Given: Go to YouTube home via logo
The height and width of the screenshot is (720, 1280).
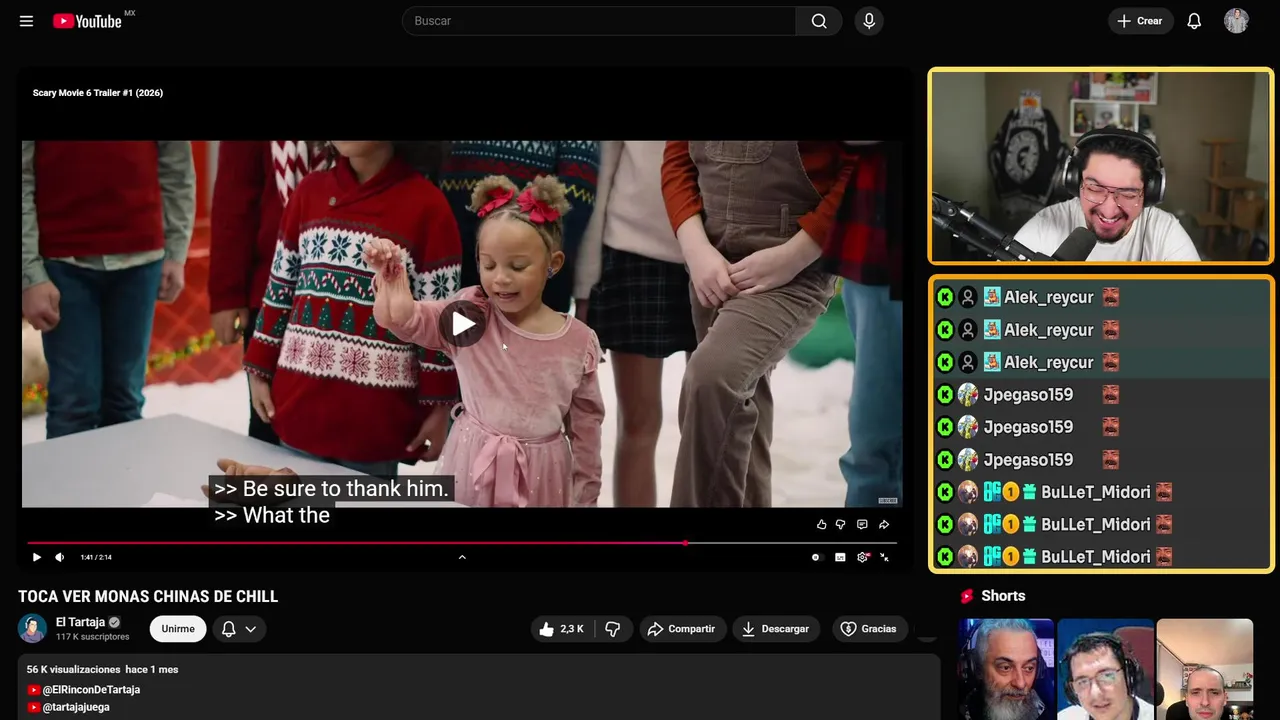Looking at the screenshot, I should (88, 21).
